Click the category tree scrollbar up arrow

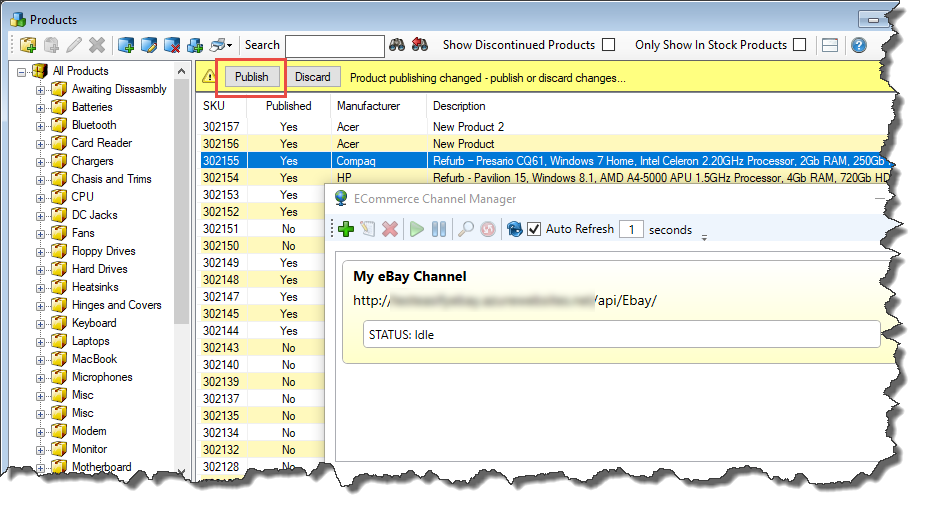(x=182, y=72)
